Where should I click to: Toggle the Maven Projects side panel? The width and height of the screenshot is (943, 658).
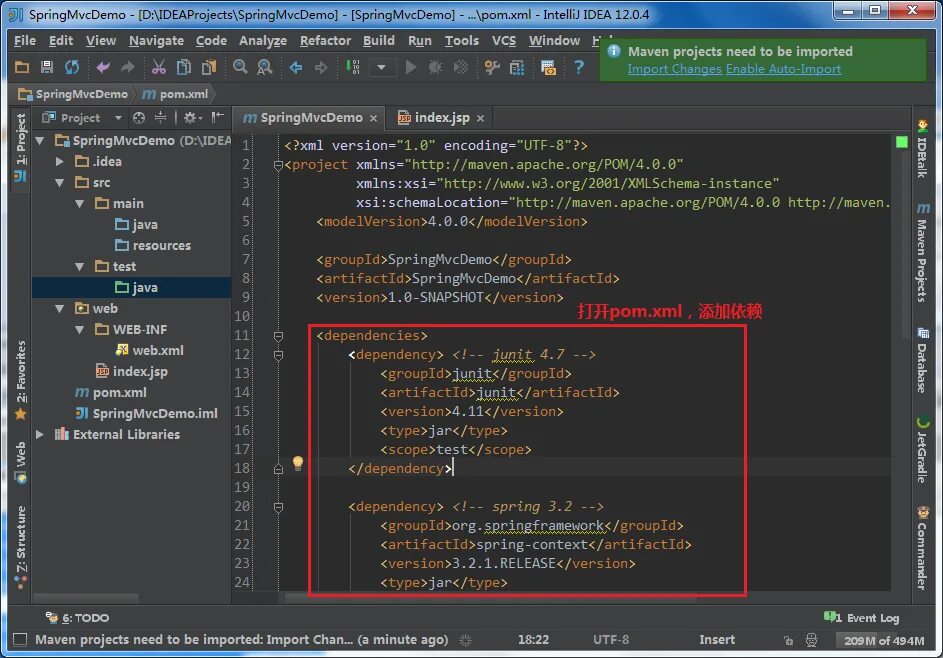922,252
